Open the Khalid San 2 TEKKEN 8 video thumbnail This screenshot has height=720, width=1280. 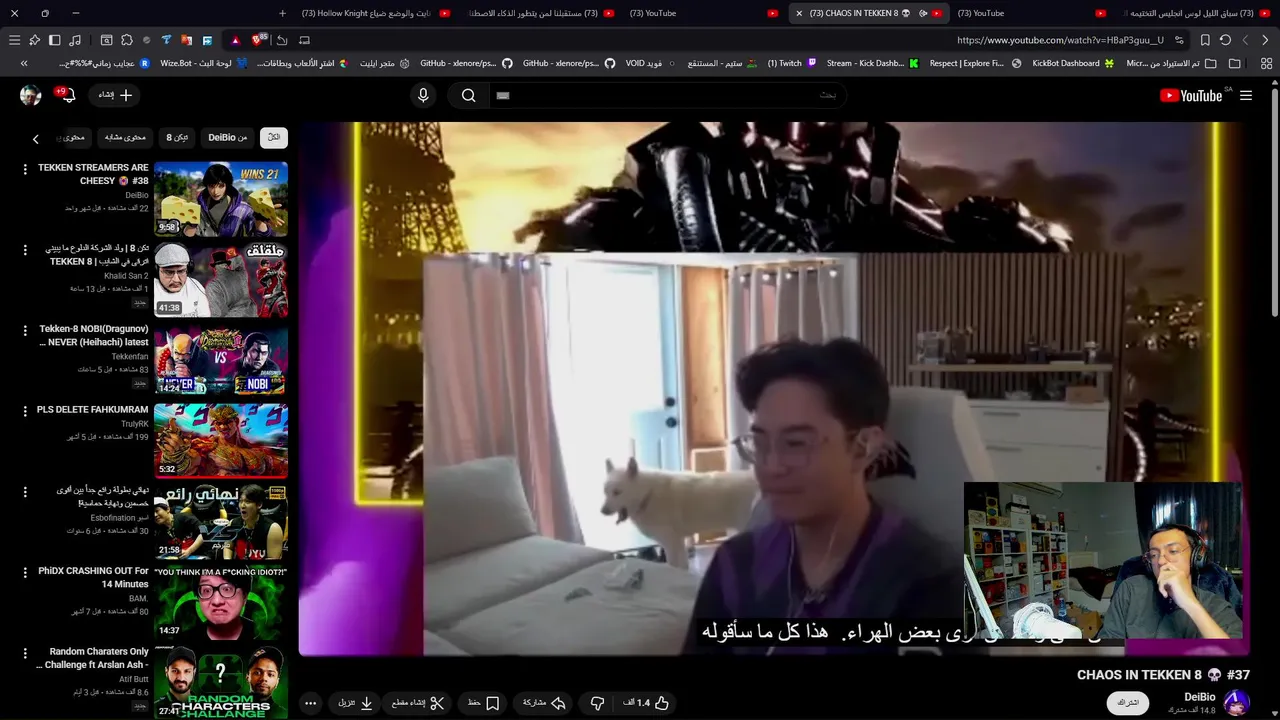click(x=221, y=280)
